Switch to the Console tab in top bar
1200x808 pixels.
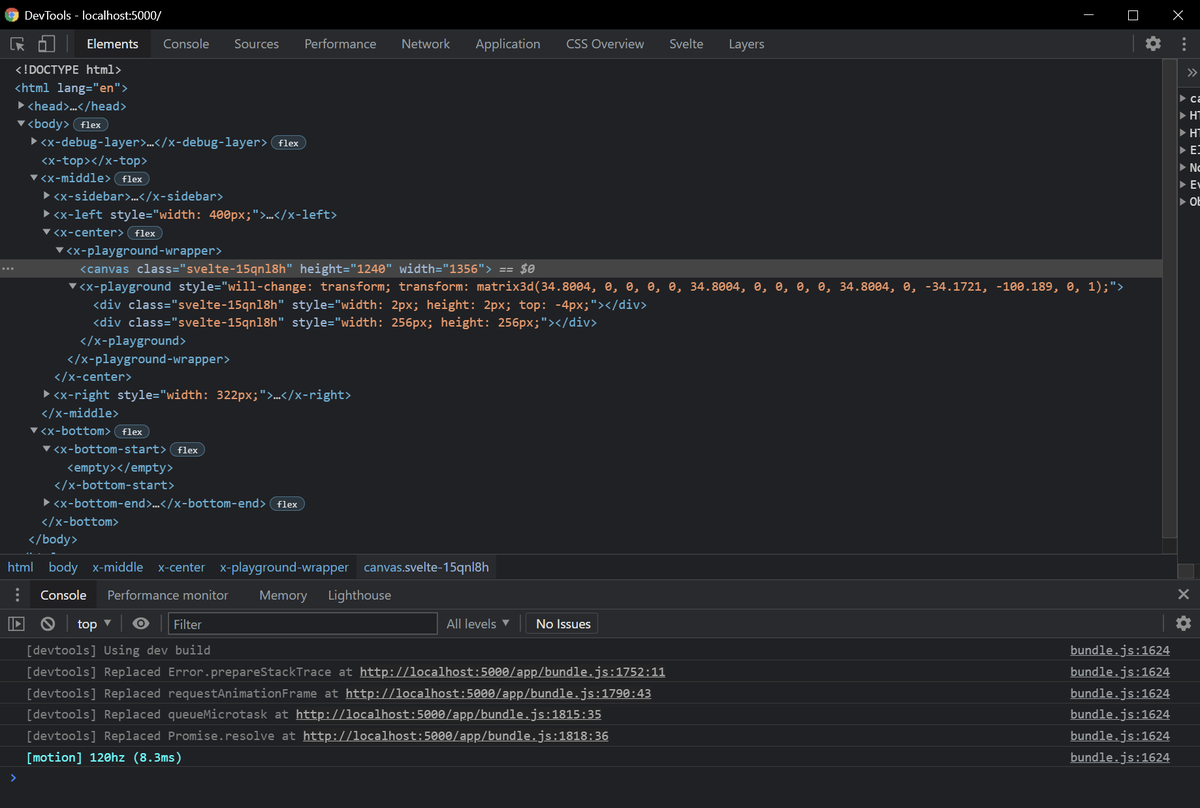point(186,44)
